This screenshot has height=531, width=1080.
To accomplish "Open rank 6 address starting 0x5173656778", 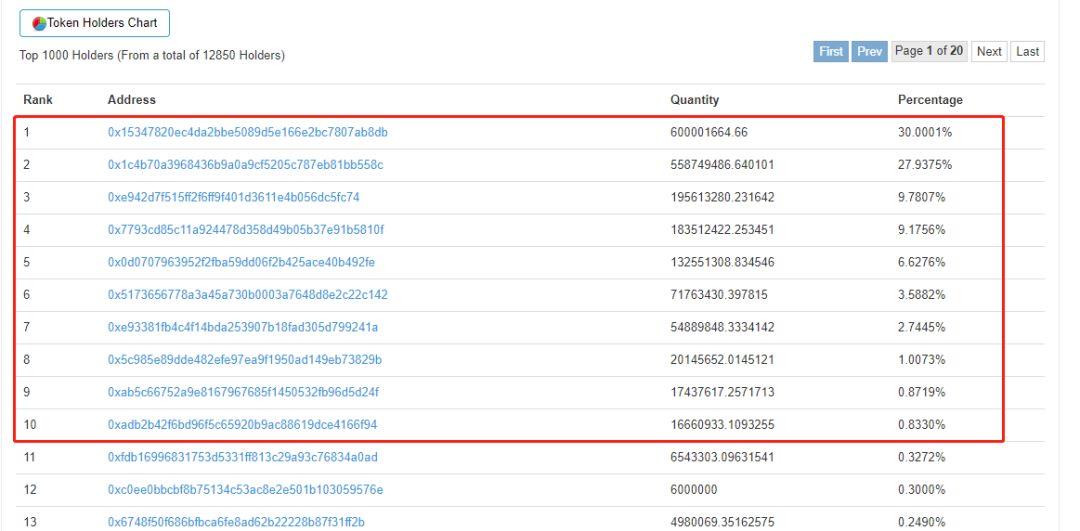I will [247, 295].
